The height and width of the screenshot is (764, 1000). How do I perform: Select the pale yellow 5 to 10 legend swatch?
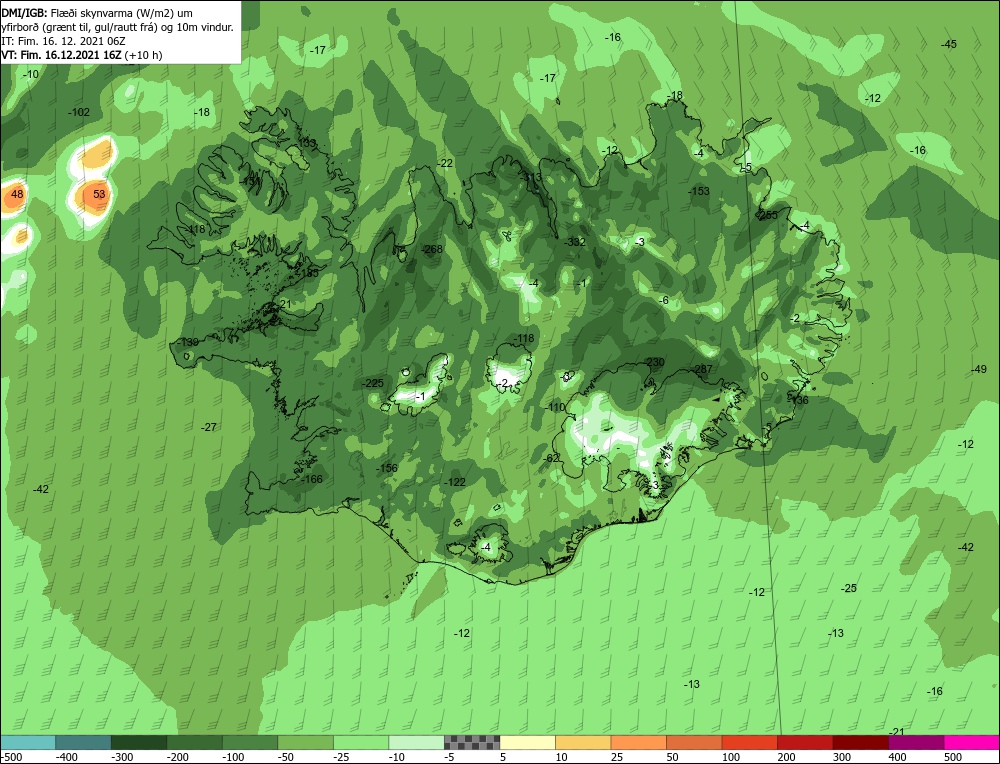click(x=527, y=742)
